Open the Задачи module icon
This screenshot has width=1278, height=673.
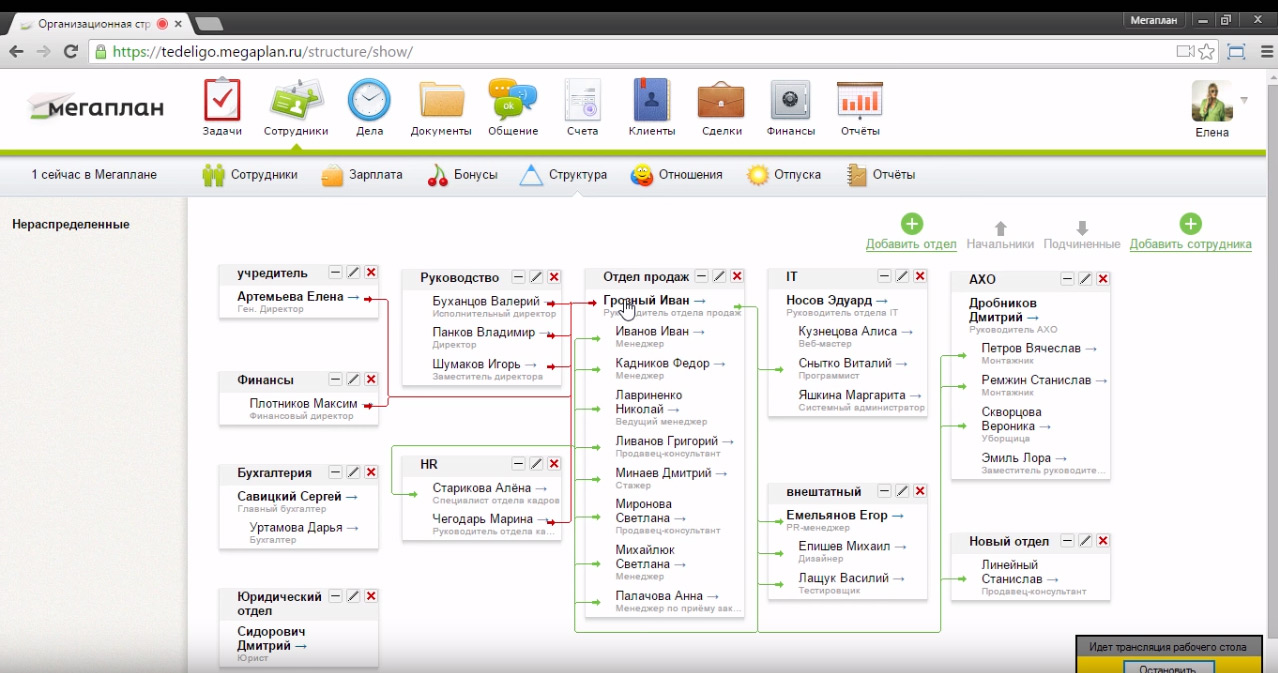click(x=222, y=101)
